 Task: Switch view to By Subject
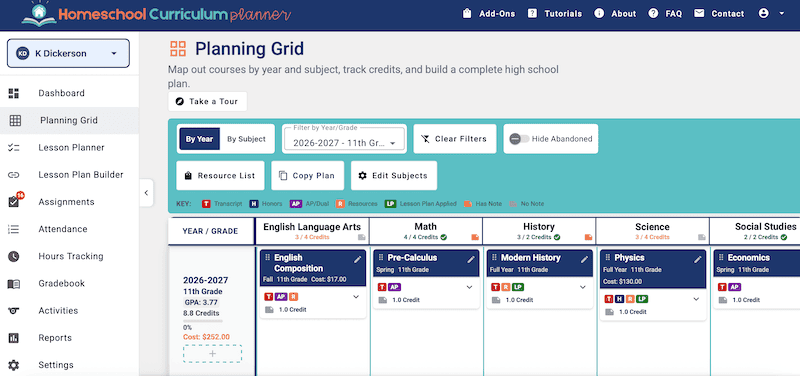coord(246,139)
